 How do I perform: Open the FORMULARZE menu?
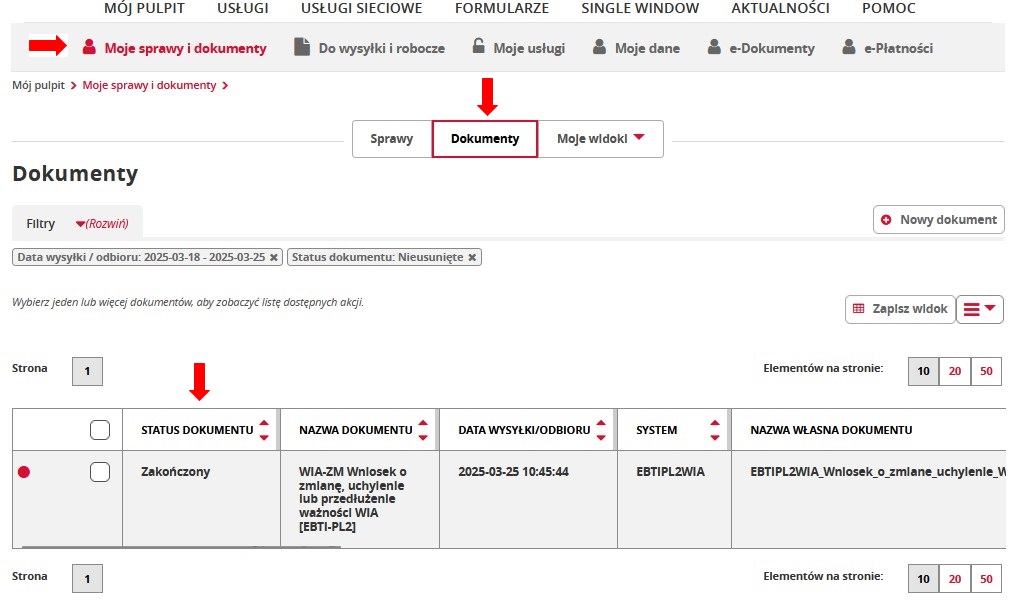(x=502, y=8)
